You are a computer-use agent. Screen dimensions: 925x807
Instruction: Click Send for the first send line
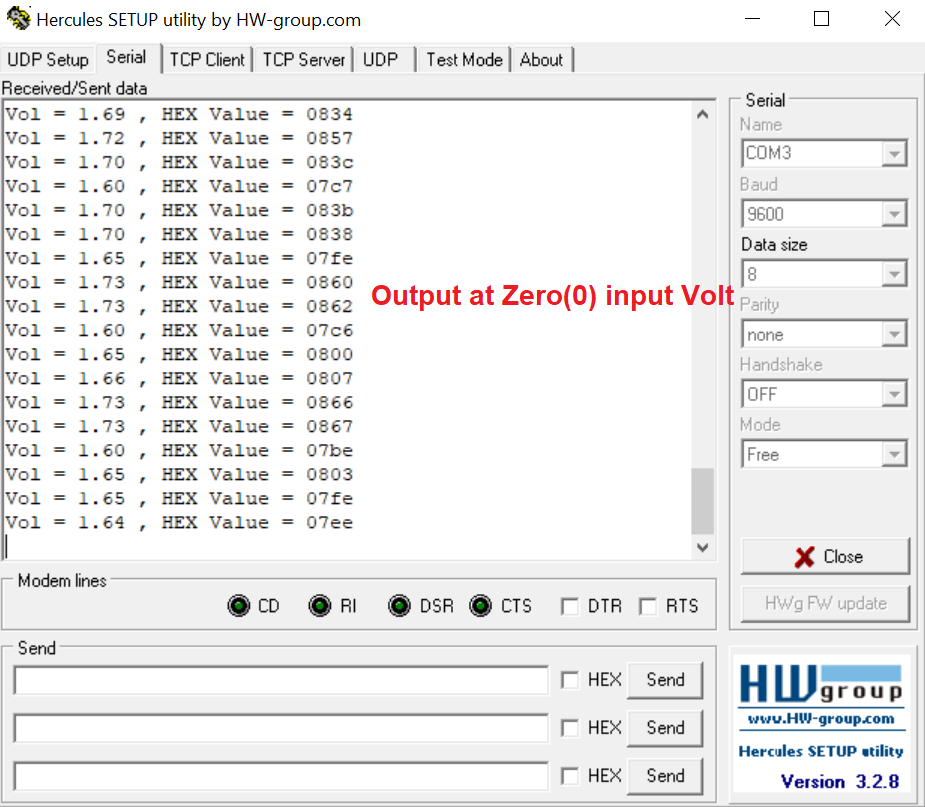tap(665, 680)
